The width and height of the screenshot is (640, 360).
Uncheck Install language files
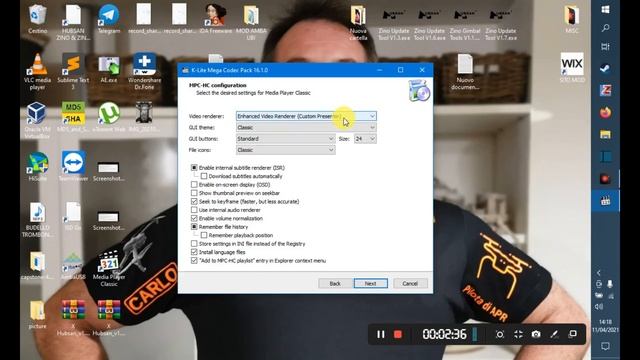(x=194, y=252)
